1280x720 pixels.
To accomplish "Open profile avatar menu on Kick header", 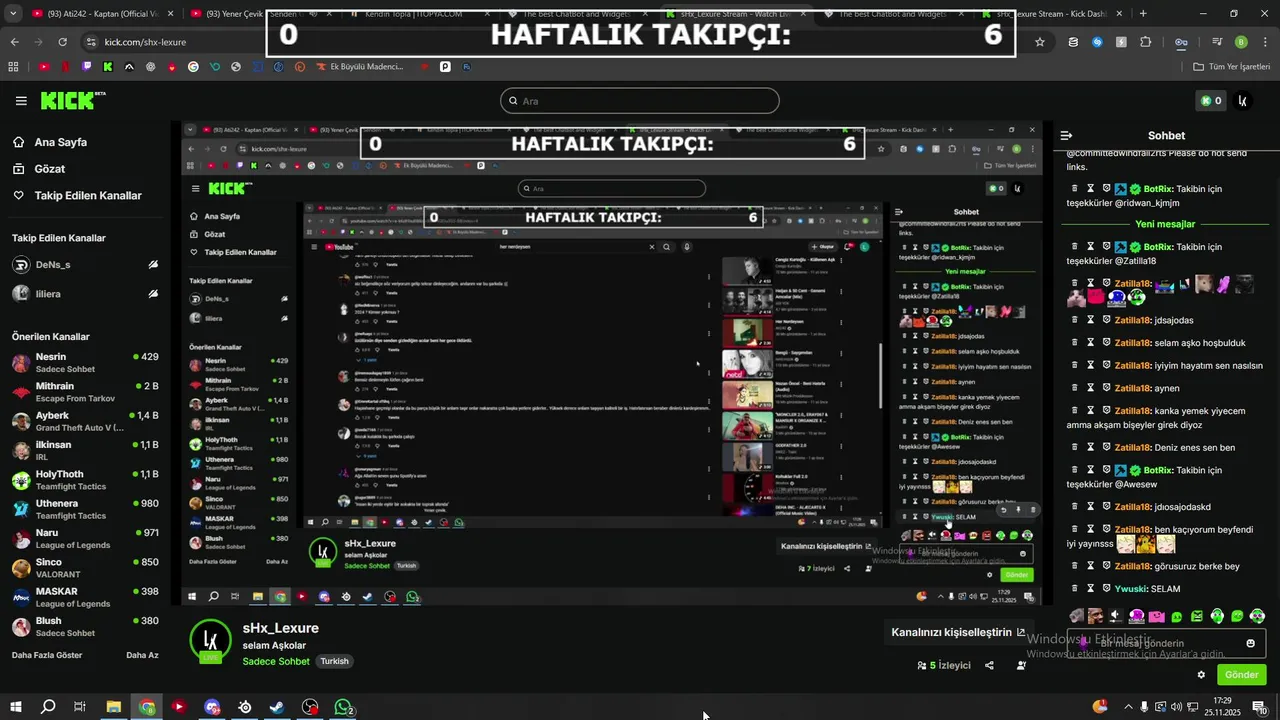I will (x=1243, y=101).
